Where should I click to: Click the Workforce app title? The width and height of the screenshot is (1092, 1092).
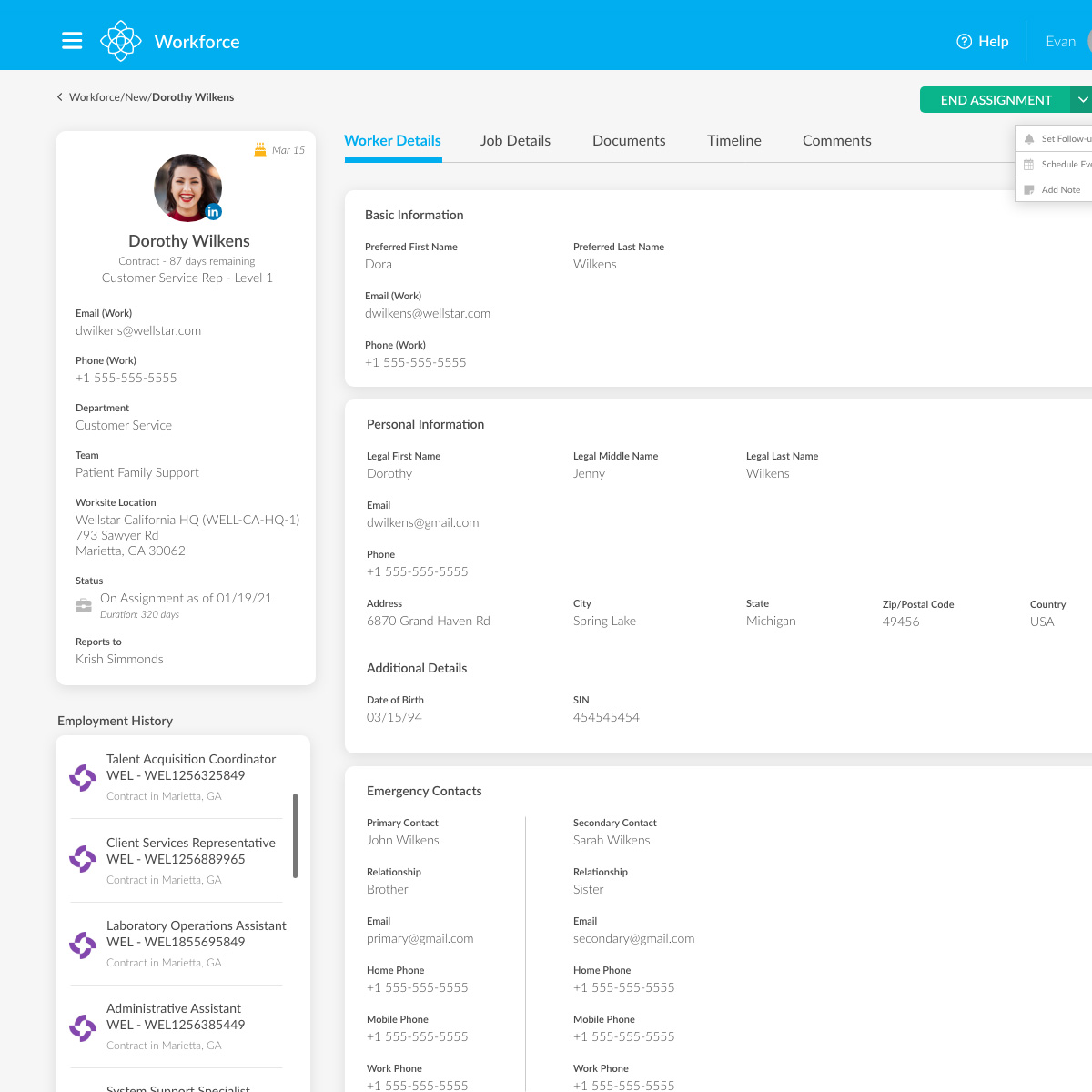click(x=197, y=42)
